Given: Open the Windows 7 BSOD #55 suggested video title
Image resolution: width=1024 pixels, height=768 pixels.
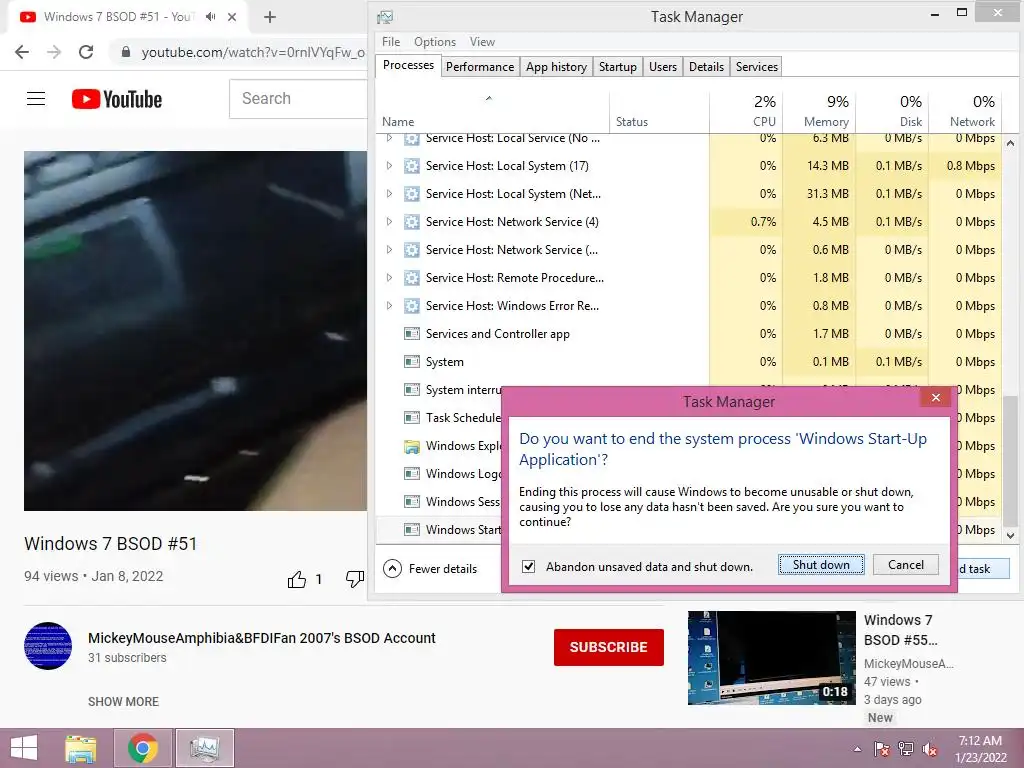Looking at the screenshot, I should pos(901,630).
